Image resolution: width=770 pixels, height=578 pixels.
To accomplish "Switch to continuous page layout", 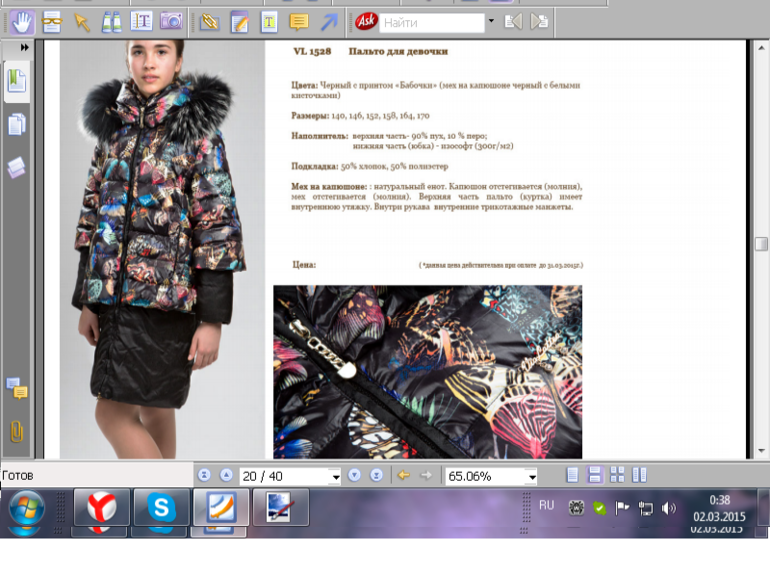I will [x=595, y=476].
